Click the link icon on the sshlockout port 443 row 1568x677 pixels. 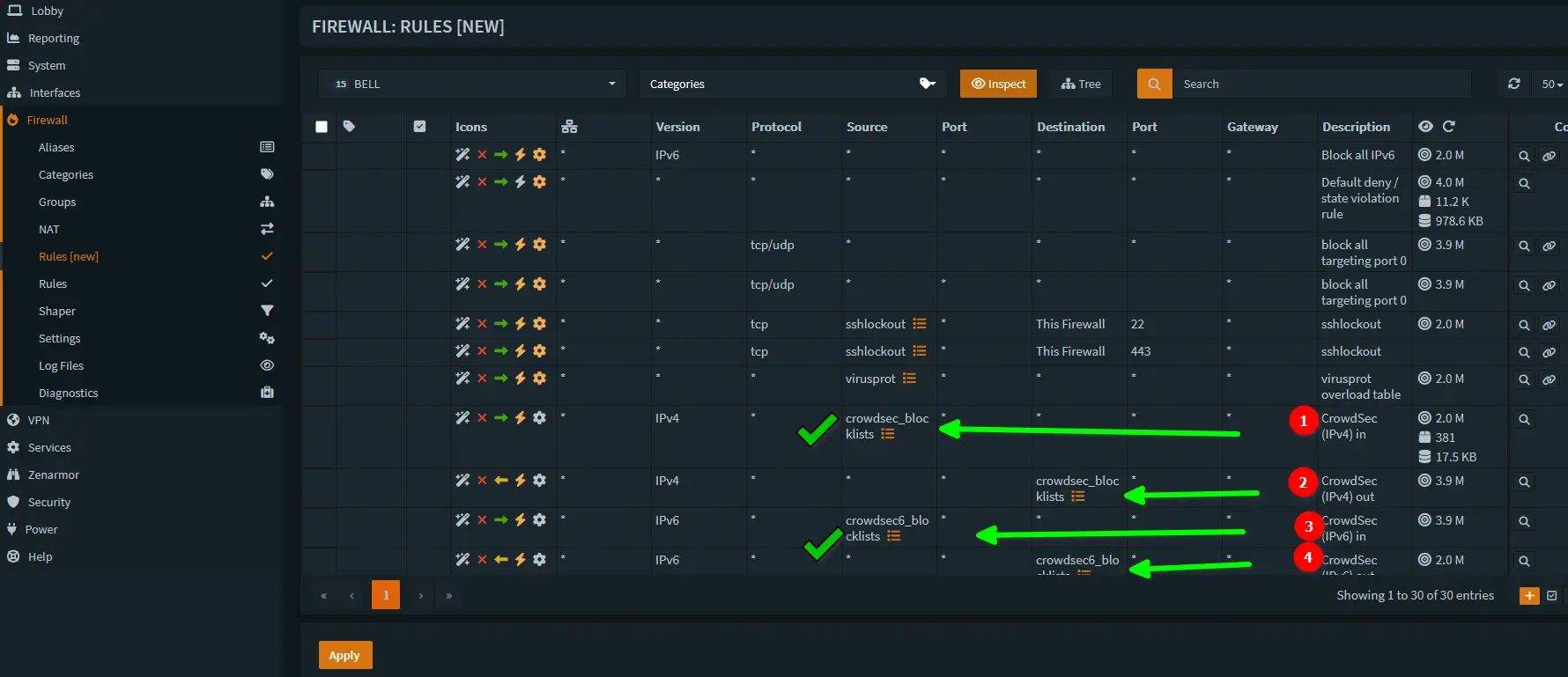(x=1549, y=352)
